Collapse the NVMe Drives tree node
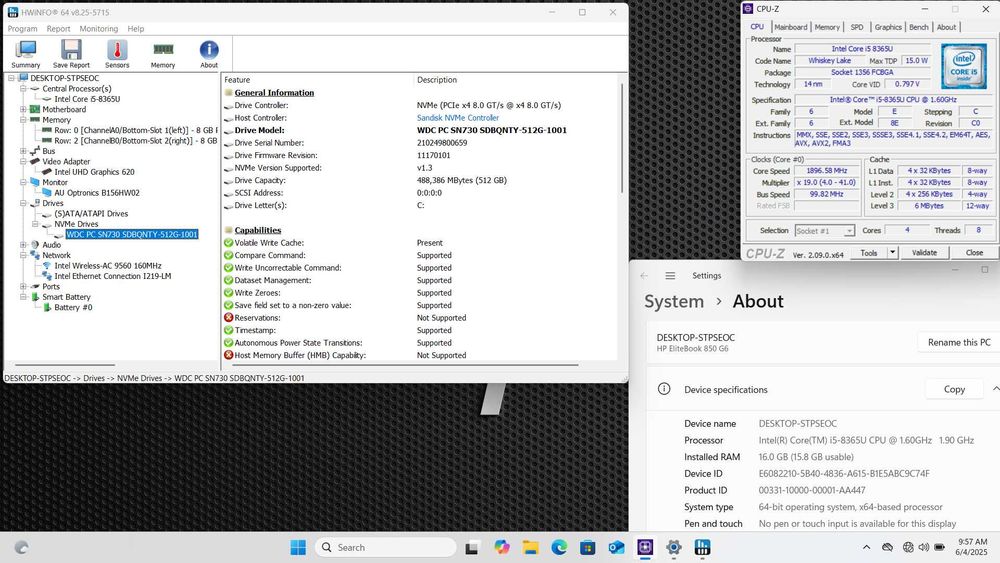 coord(35,224)
